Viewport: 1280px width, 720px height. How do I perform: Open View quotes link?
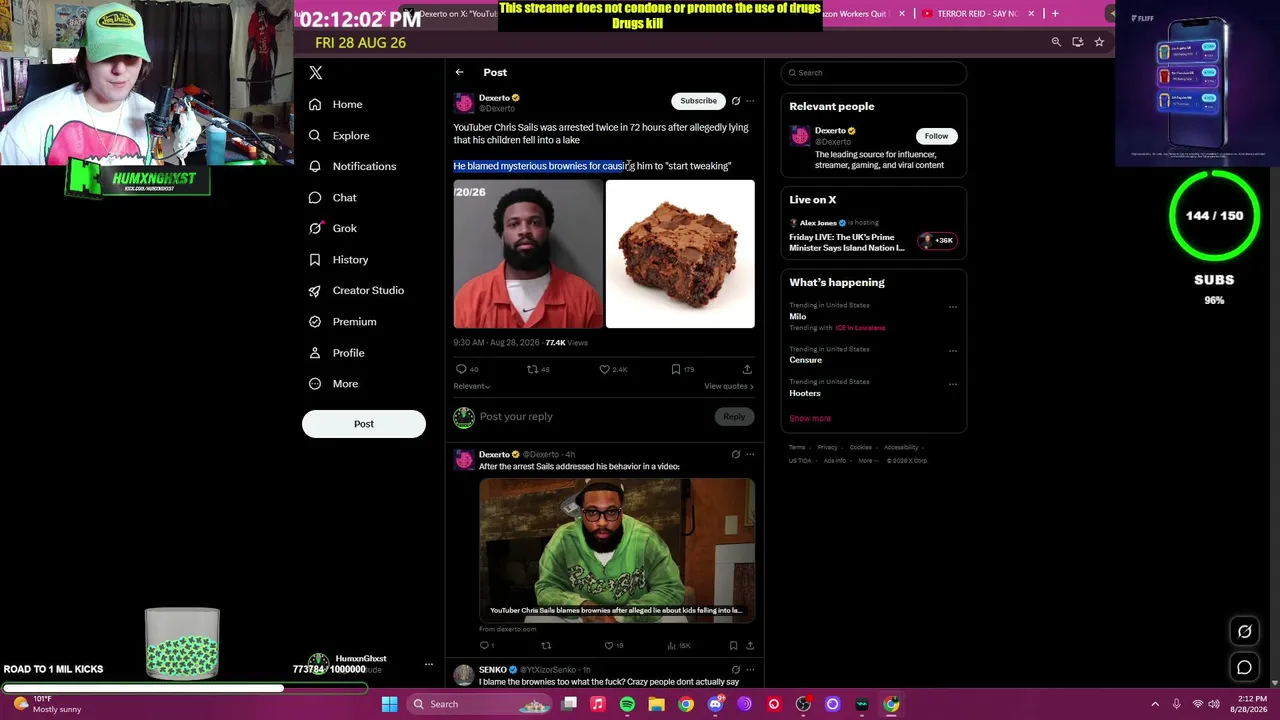pyautogui.click(x=729, y=386)
